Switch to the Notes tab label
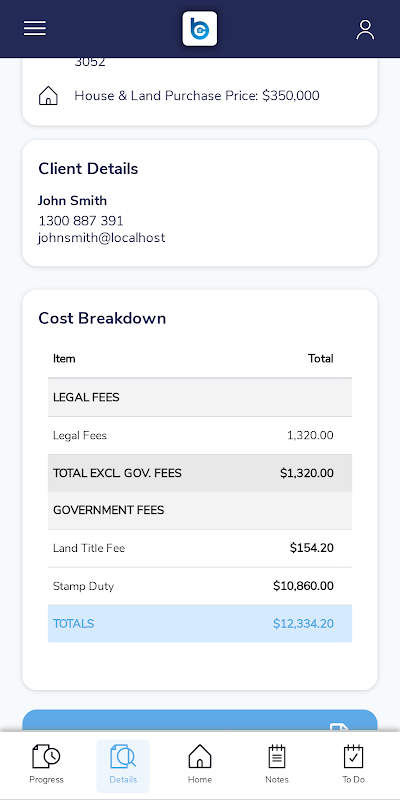The width and height of the screenshot is (400, 800). pos(277,780)
